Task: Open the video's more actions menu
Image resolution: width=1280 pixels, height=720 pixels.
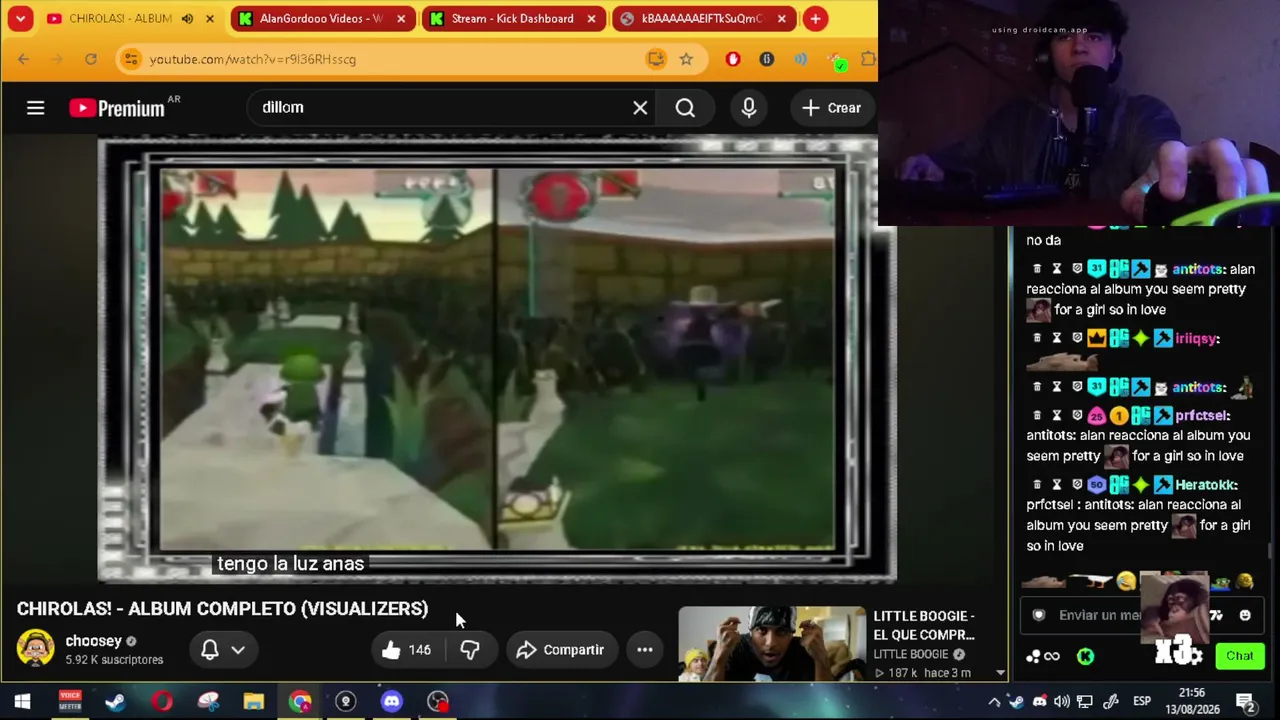Action: [645, 650]
